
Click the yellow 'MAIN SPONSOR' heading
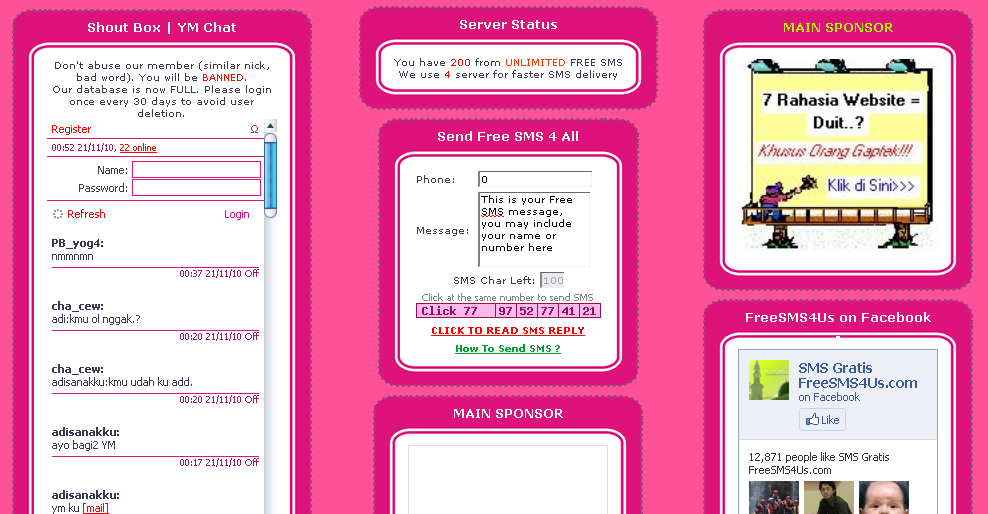click(x=837, y=28)
